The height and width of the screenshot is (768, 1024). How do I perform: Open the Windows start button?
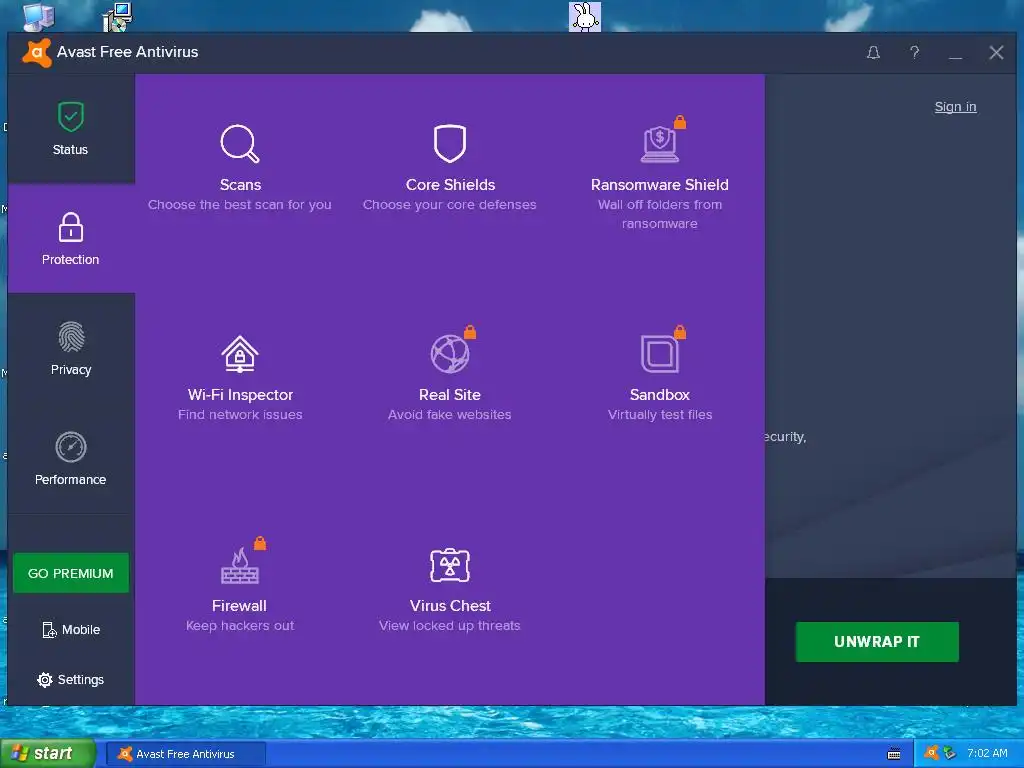pos(48,754)
